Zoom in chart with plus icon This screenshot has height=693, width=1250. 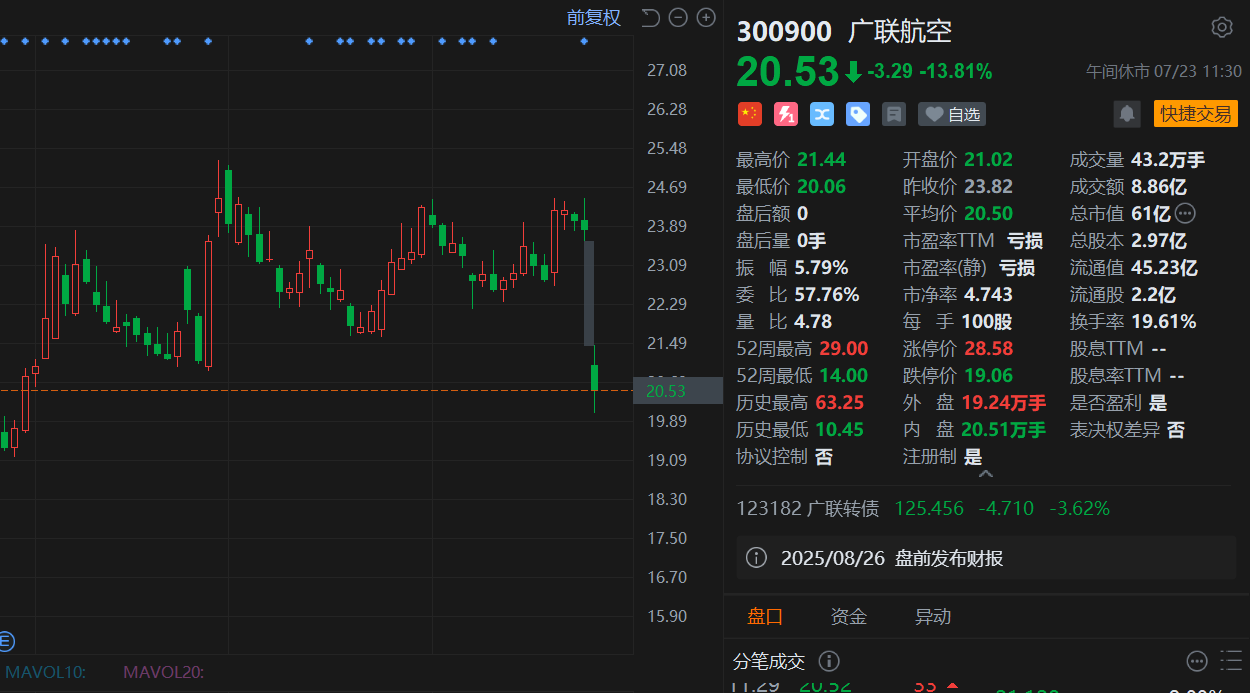(706, 17)
